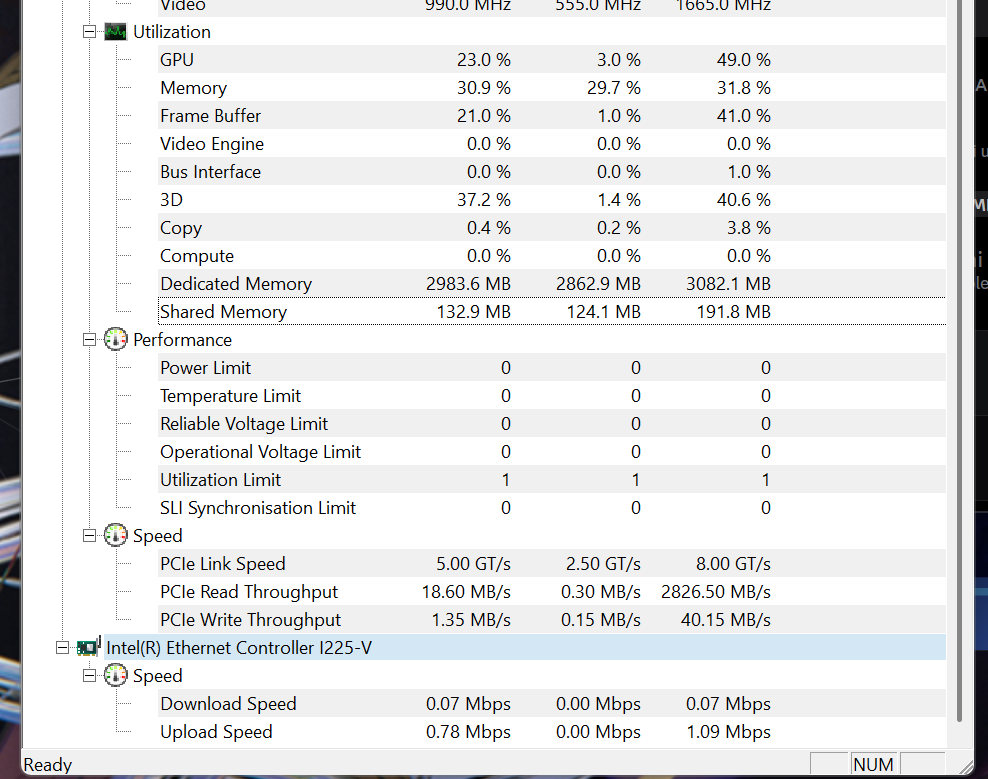
Task: Select the Dedicated Memory row
Action: point(552,284)
